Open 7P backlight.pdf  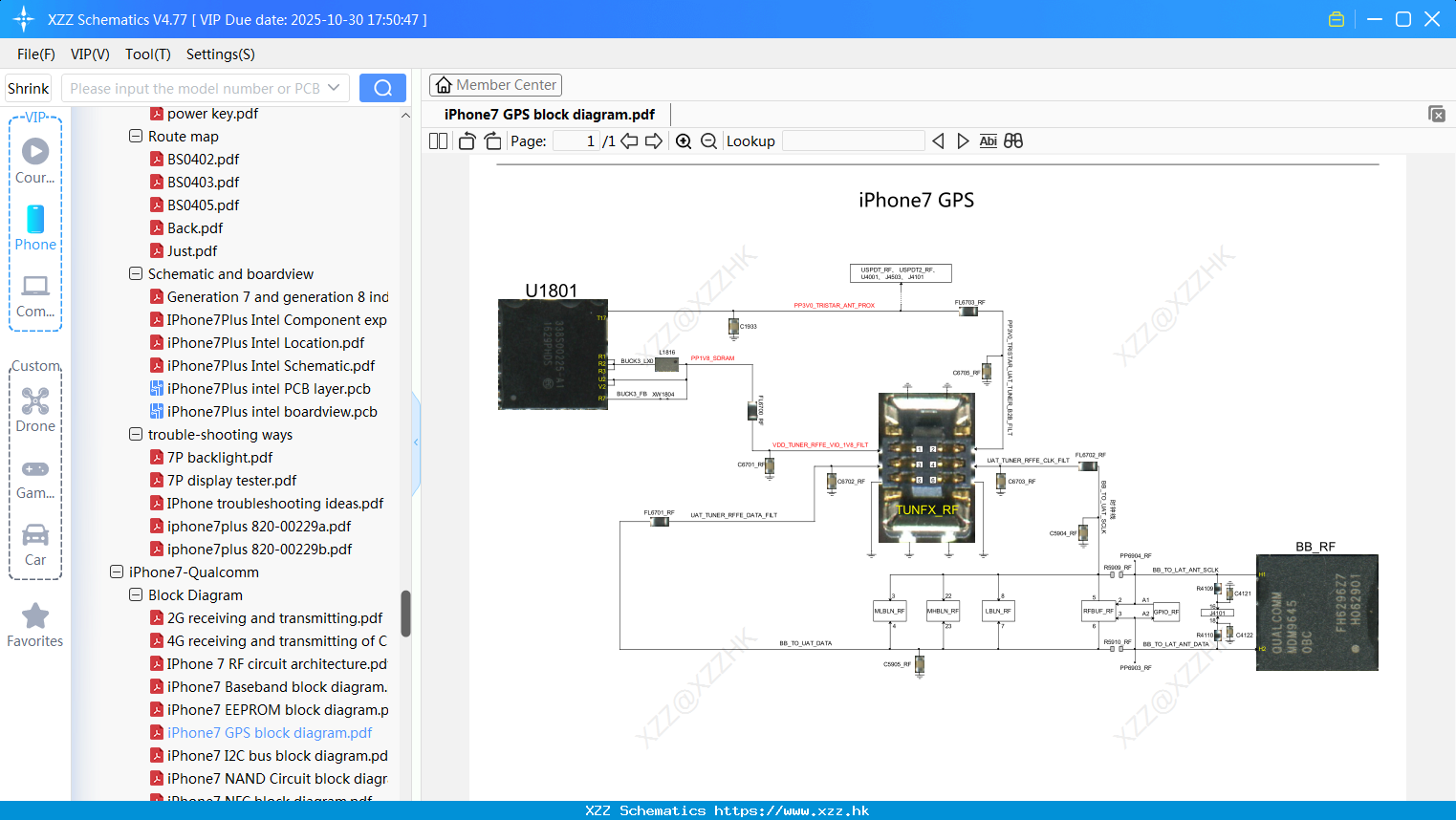click(220, 458)
